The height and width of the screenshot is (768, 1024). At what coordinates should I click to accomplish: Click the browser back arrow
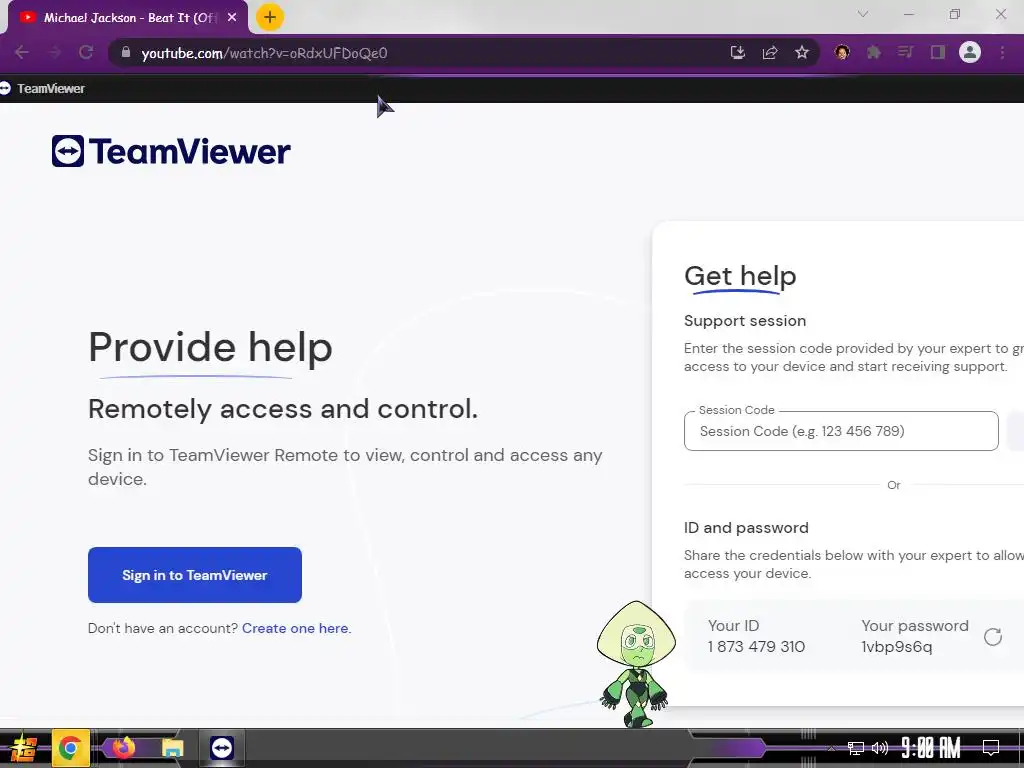22,52
